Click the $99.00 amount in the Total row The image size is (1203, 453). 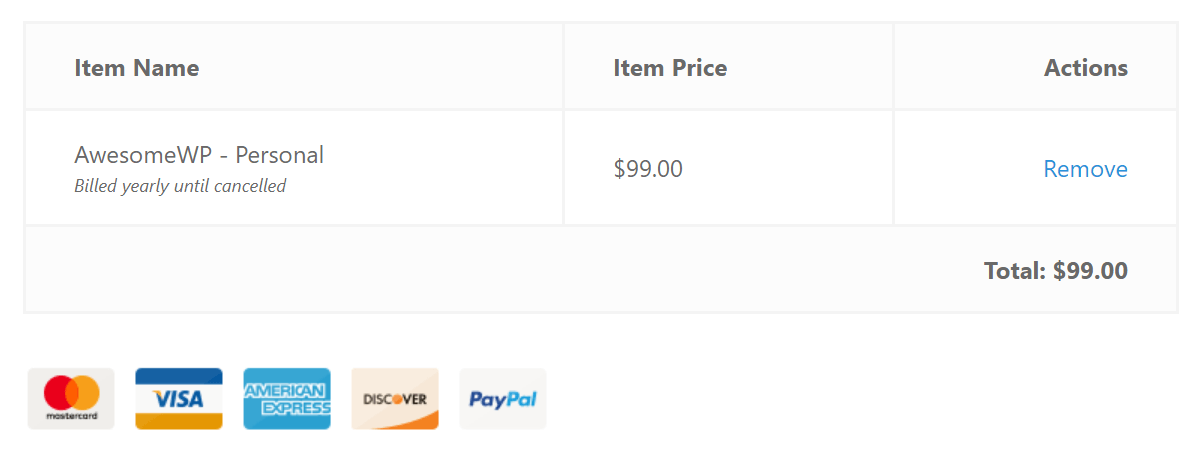1090,271
